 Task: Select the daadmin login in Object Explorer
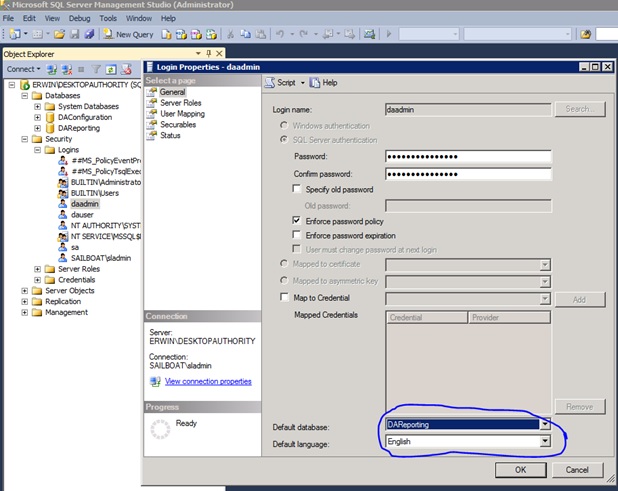coord(84,203)
